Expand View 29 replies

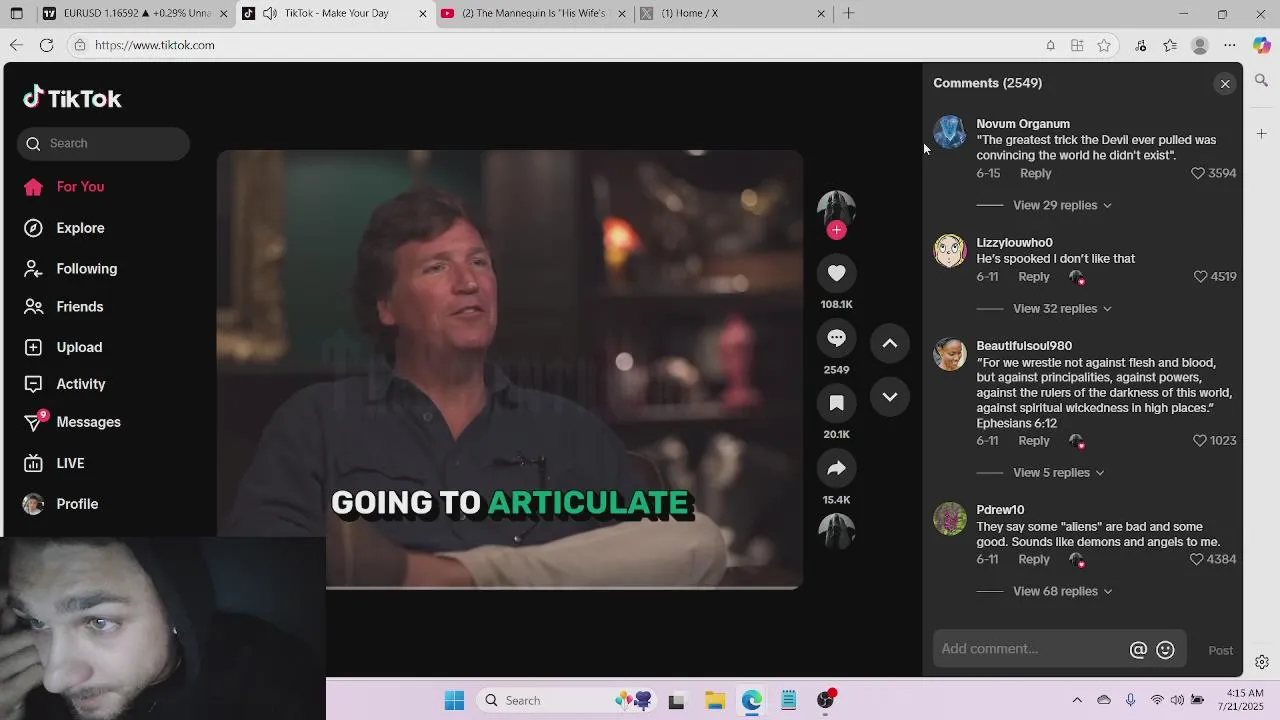1062,205
